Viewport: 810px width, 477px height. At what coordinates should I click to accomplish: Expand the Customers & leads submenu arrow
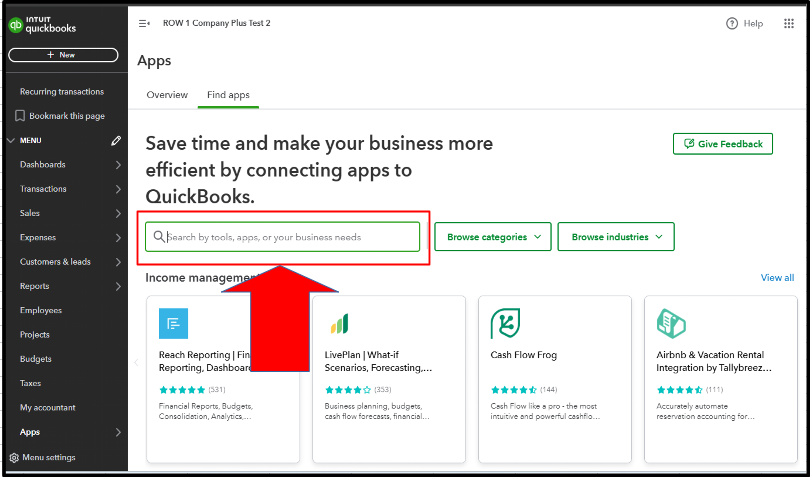[x=118, y=262]
